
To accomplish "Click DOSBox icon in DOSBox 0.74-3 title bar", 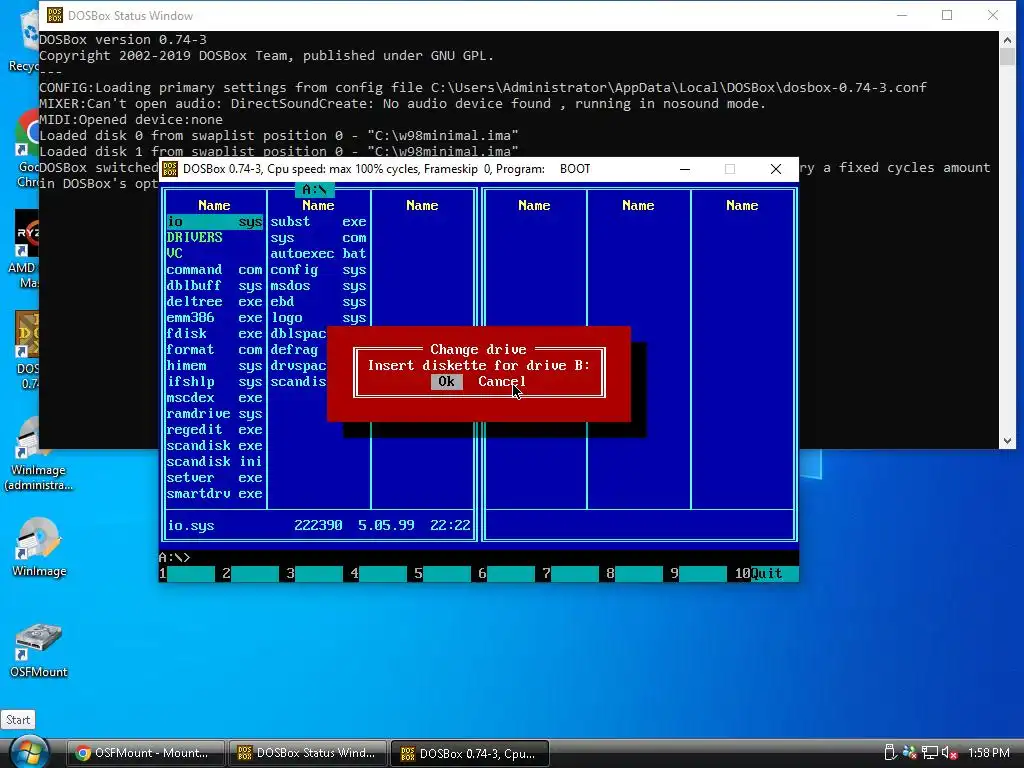I will point(170,169).
